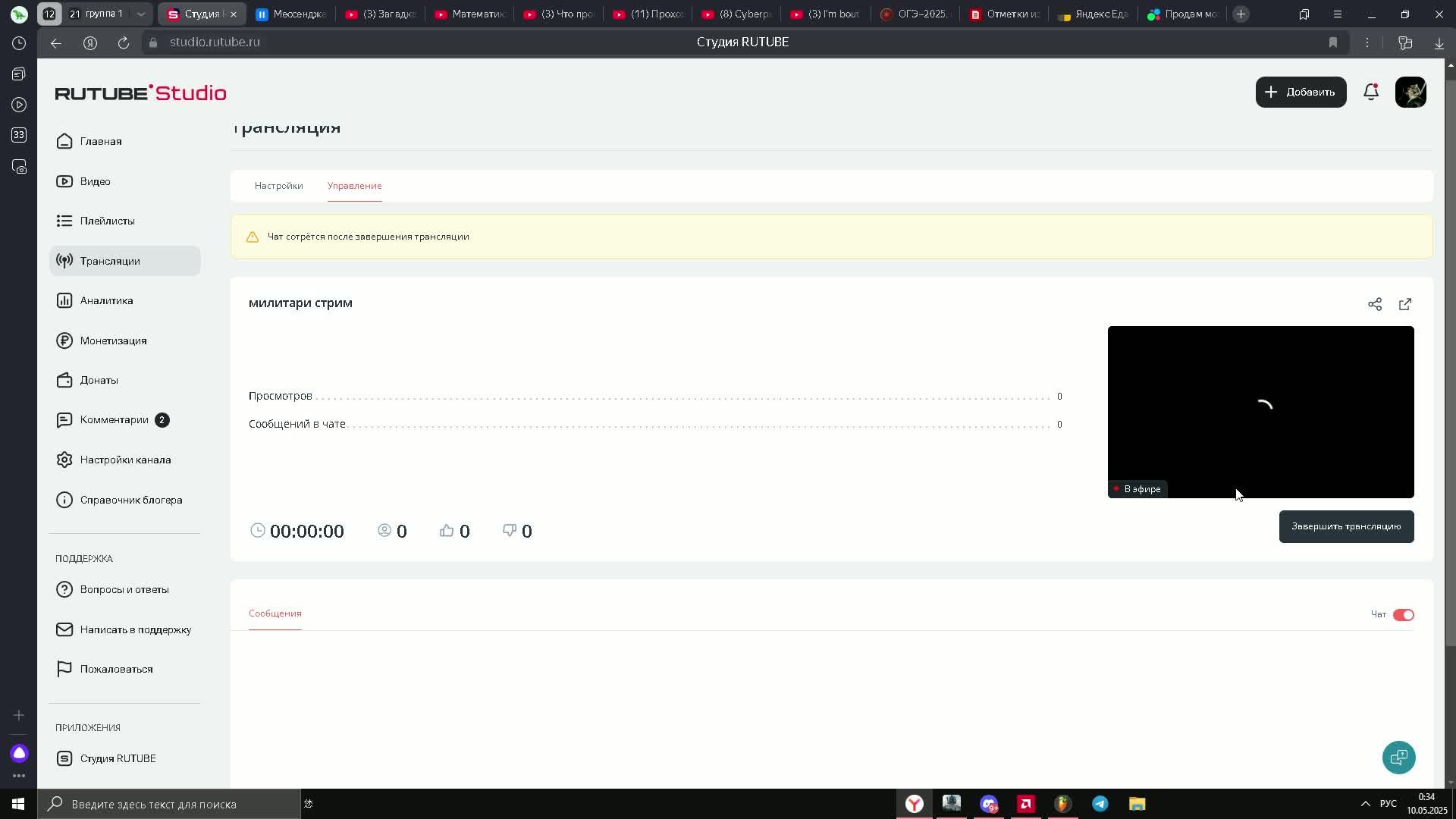Click the share icon for the stream
The image size is (1456, 819).
click(1374, 304)
